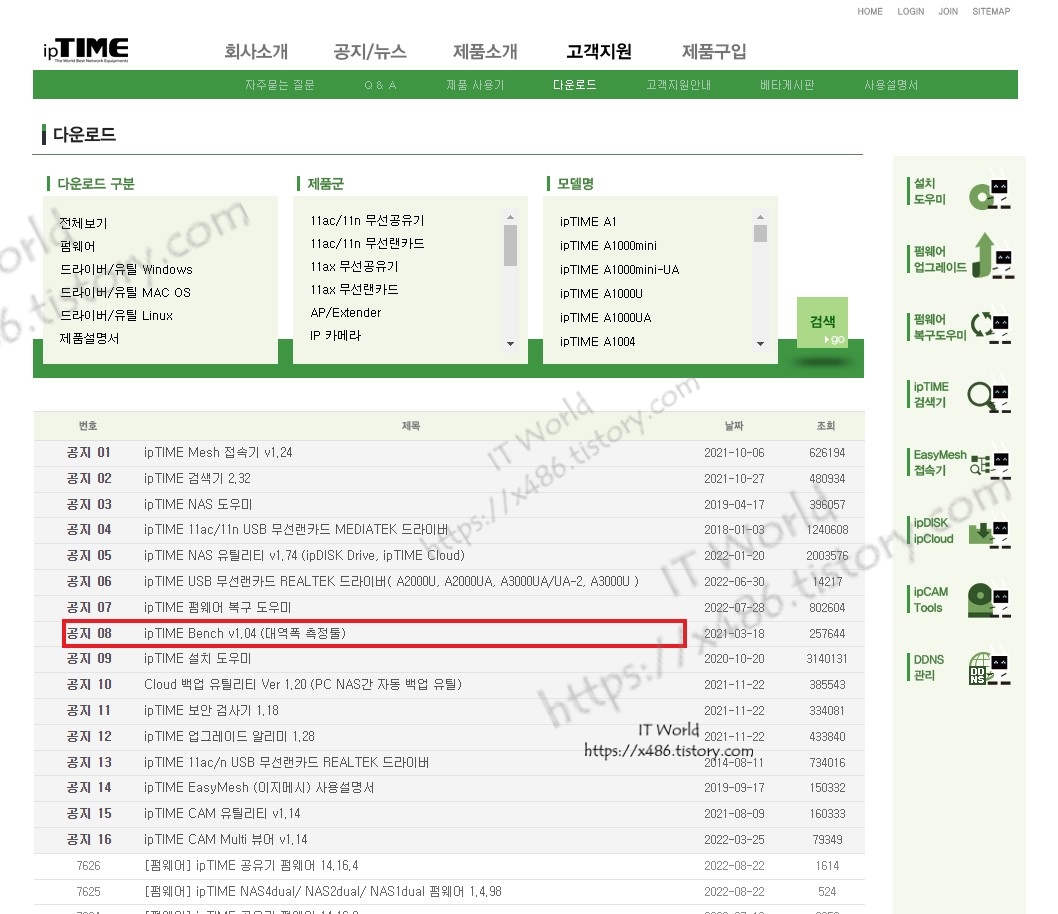Select ipTIME A1000mini-UA model
The height and width of the screenshot is (914, 1058).
(x=619, y=270)
